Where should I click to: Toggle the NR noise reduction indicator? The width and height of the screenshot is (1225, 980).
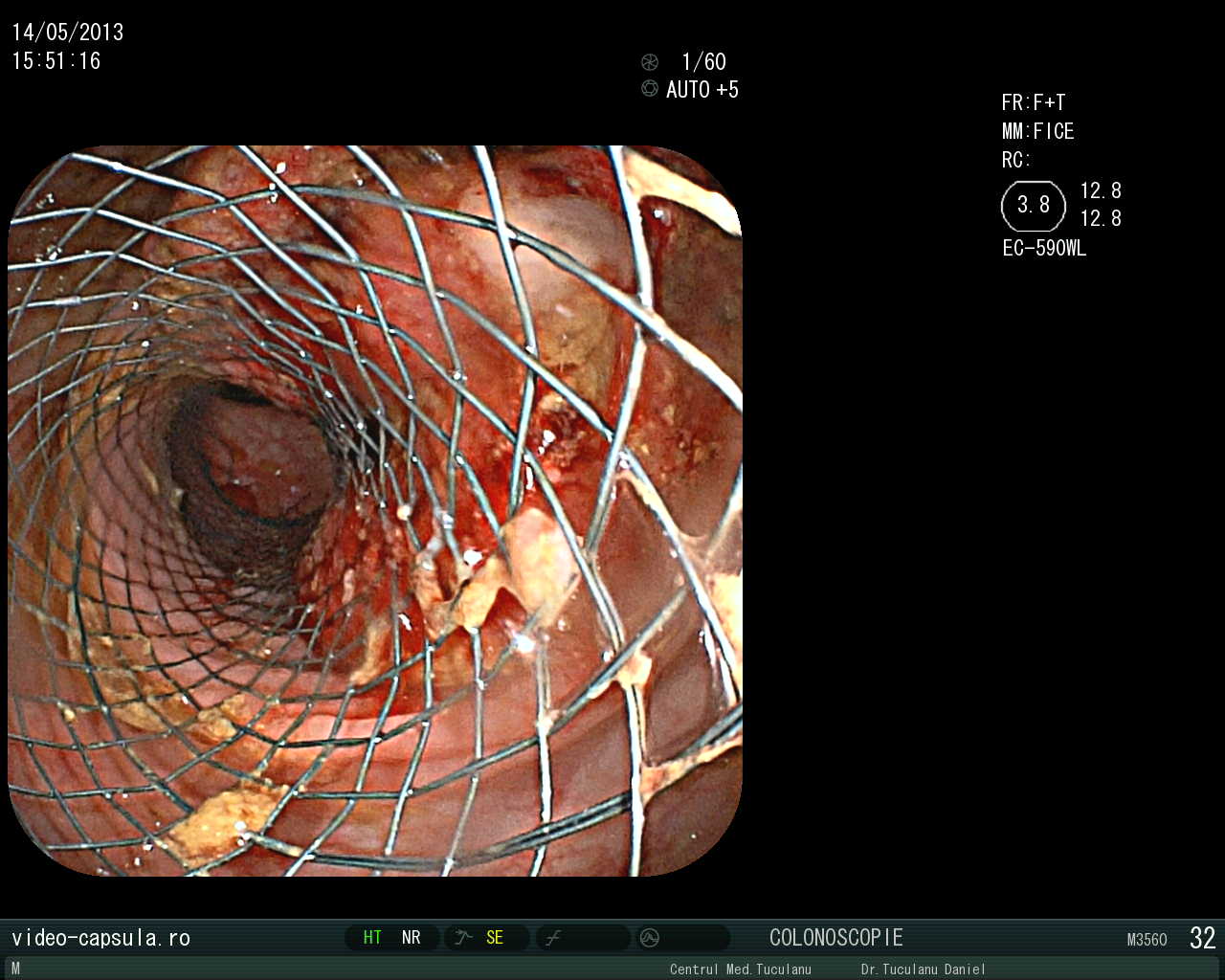pyautogui.click(x=412, y=938)
